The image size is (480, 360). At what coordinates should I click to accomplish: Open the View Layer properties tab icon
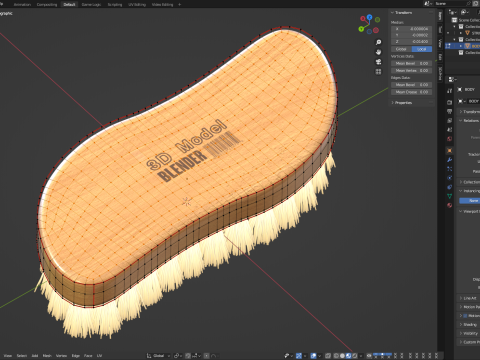coord(449,120)
